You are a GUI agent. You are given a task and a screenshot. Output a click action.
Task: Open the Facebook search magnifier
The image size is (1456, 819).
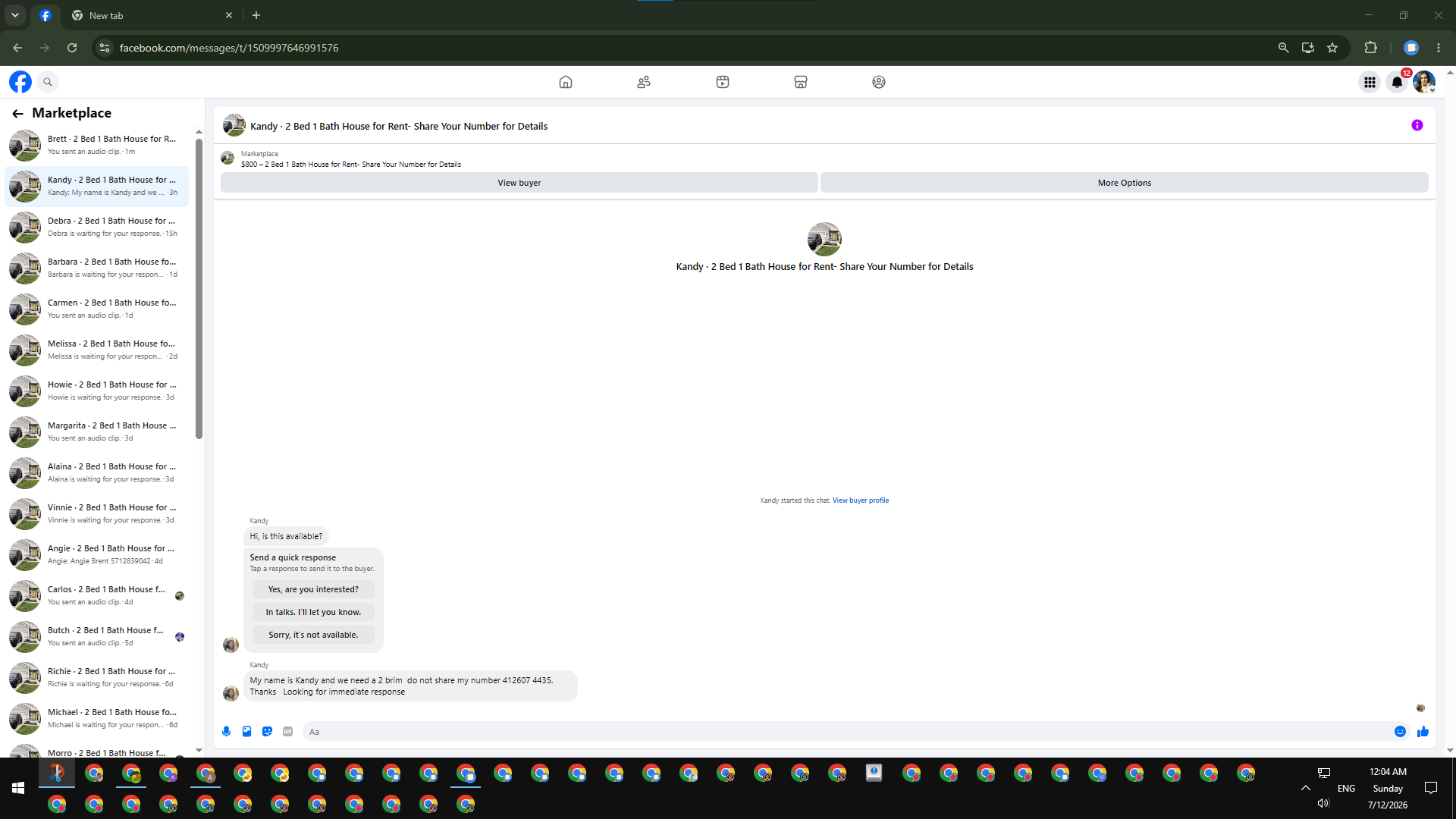click(48, 82)
